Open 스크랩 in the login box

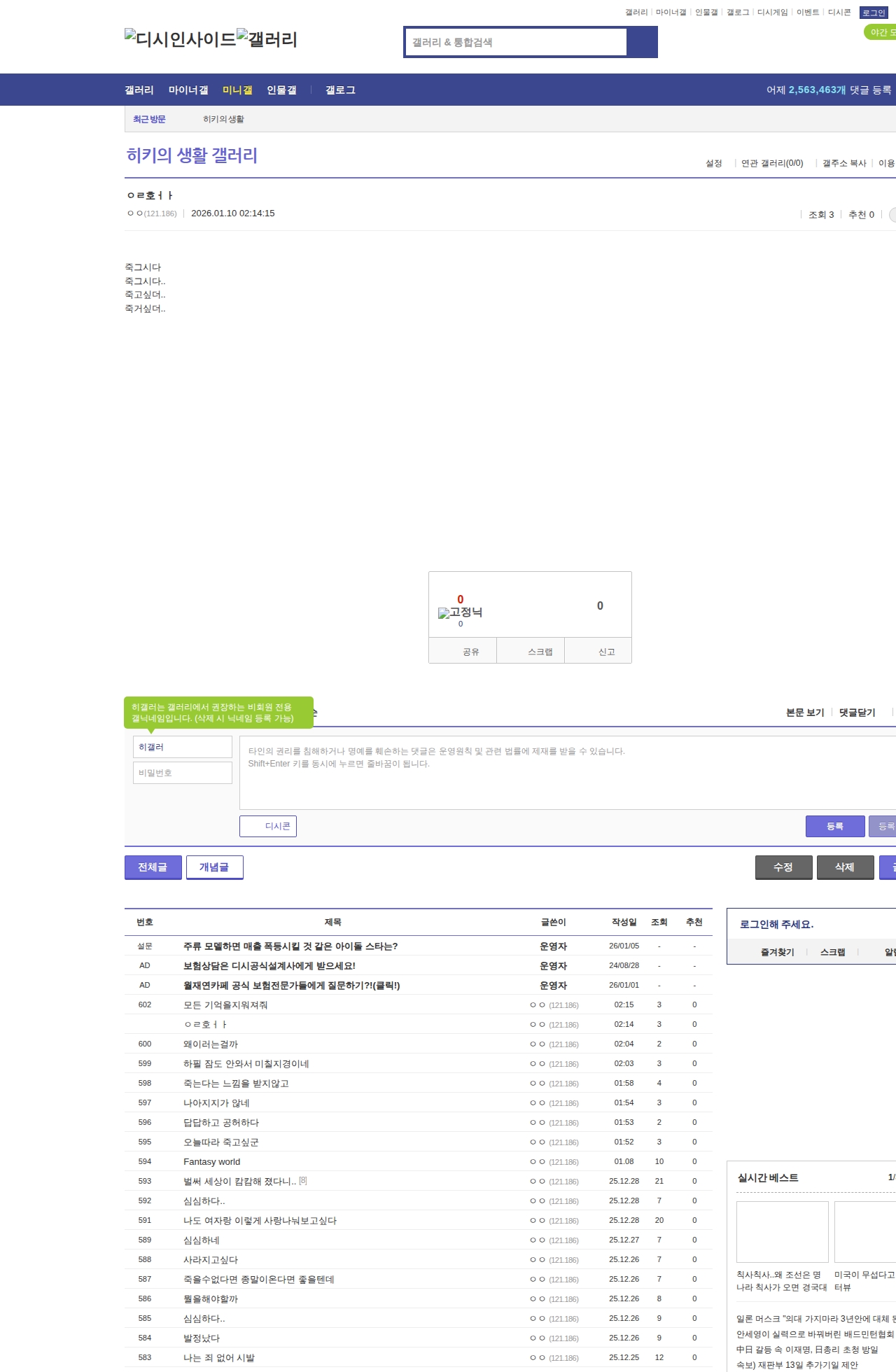point(833,952)
